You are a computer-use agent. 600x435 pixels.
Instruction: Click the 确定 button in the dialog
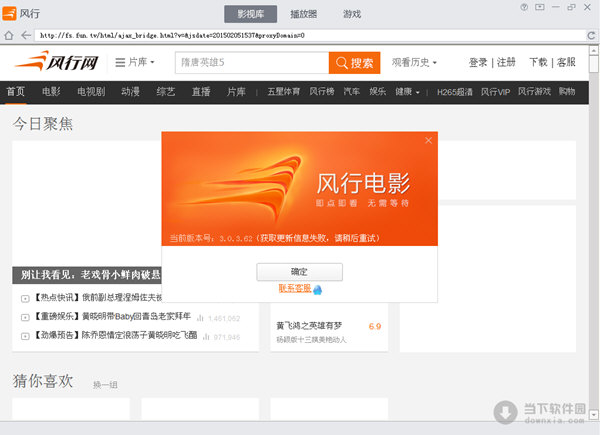click(299, 271)
